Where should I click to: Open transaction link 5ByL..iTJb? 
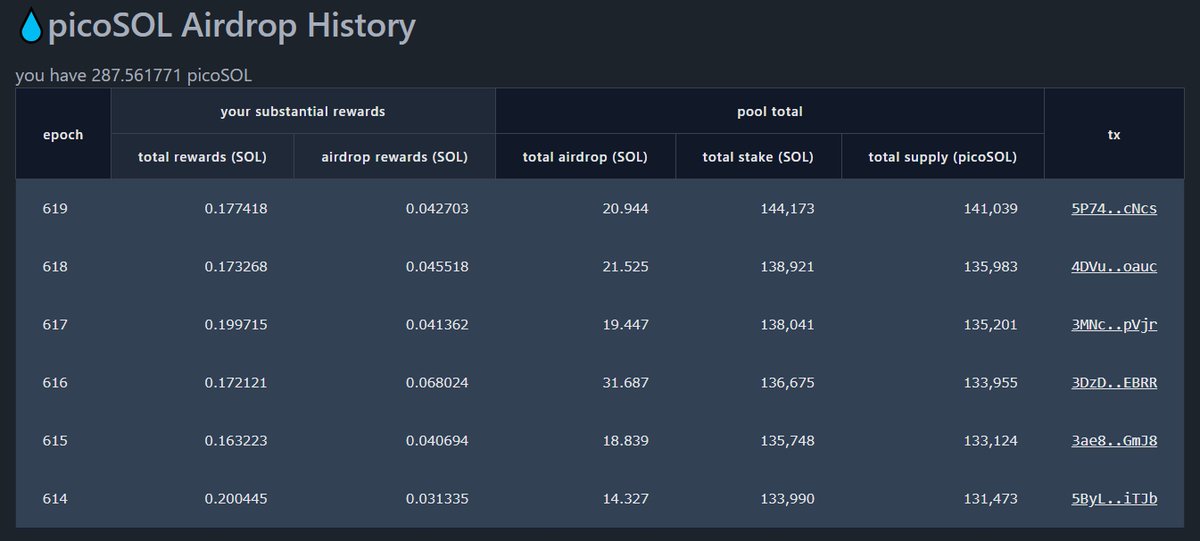click(x=1114, y=499)
